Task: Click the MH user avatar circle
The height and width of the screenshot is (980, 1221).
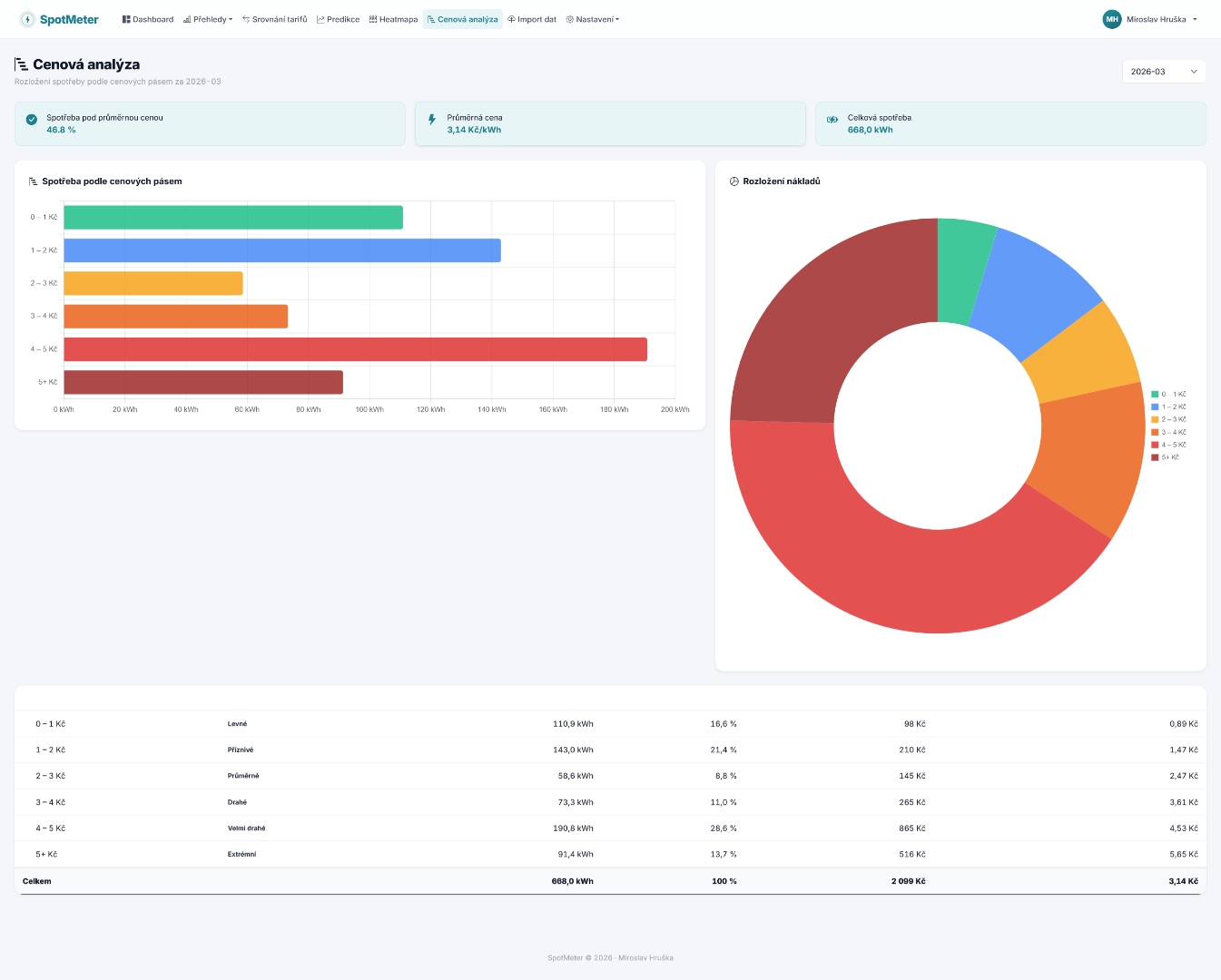Action: 1112,19
